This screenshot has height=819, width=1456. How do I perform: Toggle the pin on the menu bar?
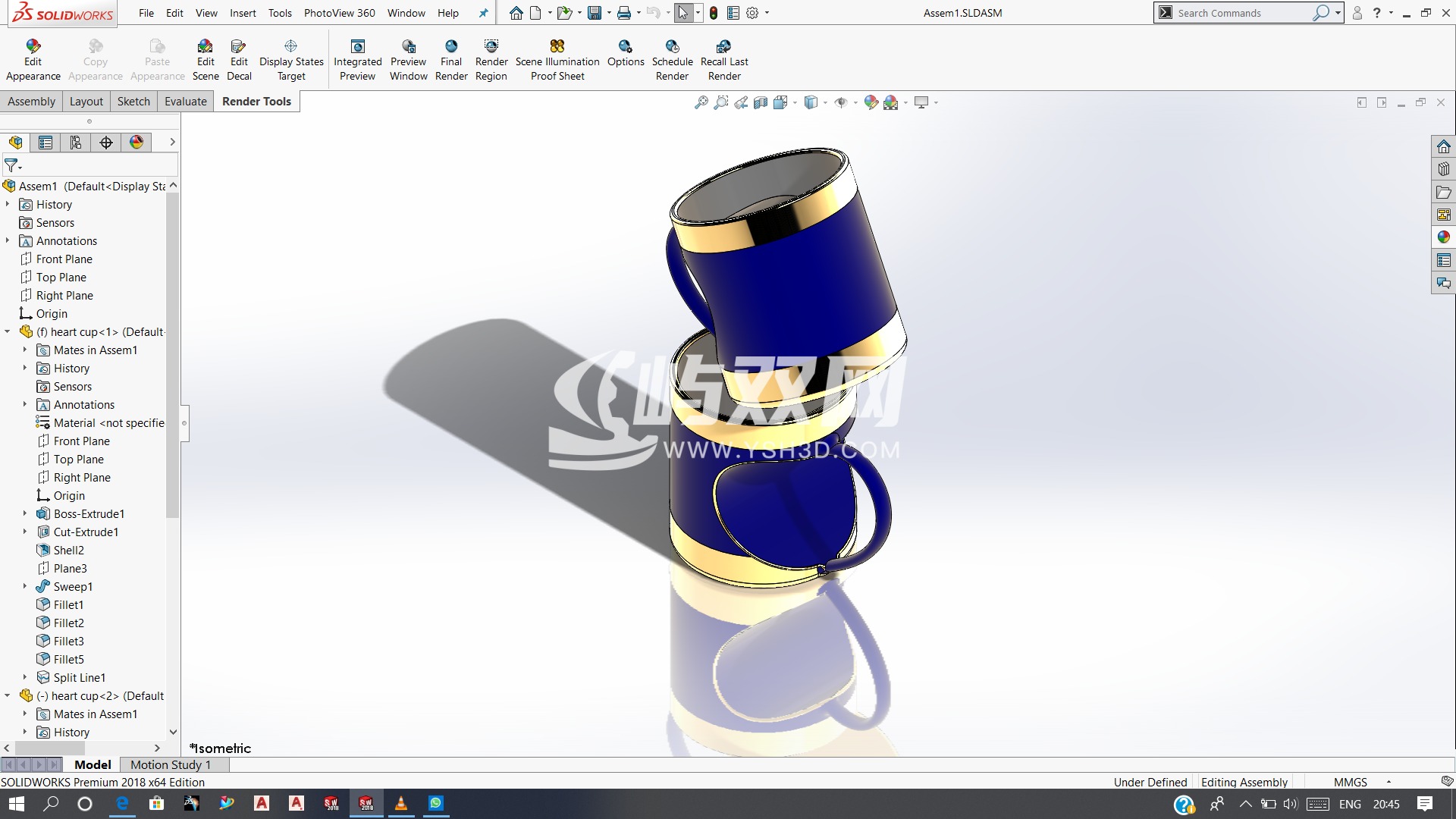coord(483,13)
